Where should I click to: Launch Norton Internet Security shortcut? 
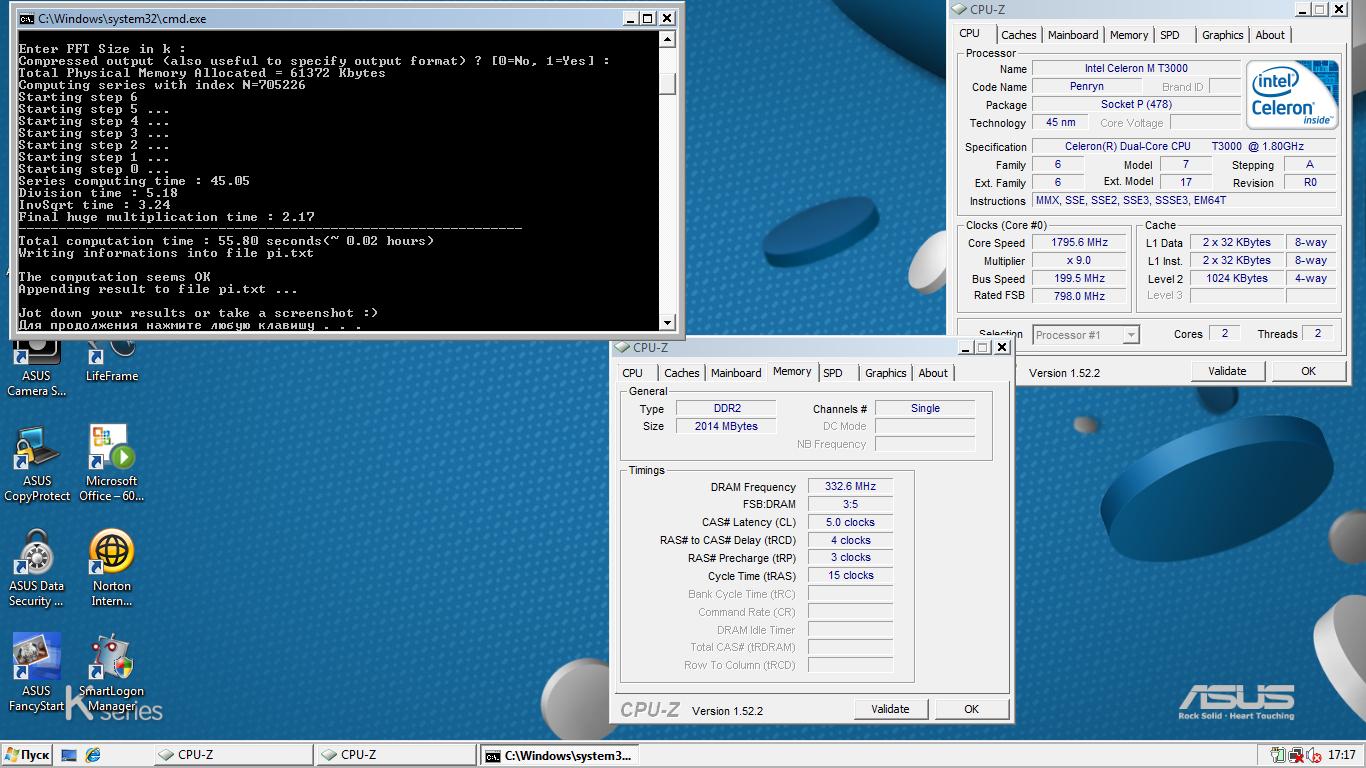[111, 568]
